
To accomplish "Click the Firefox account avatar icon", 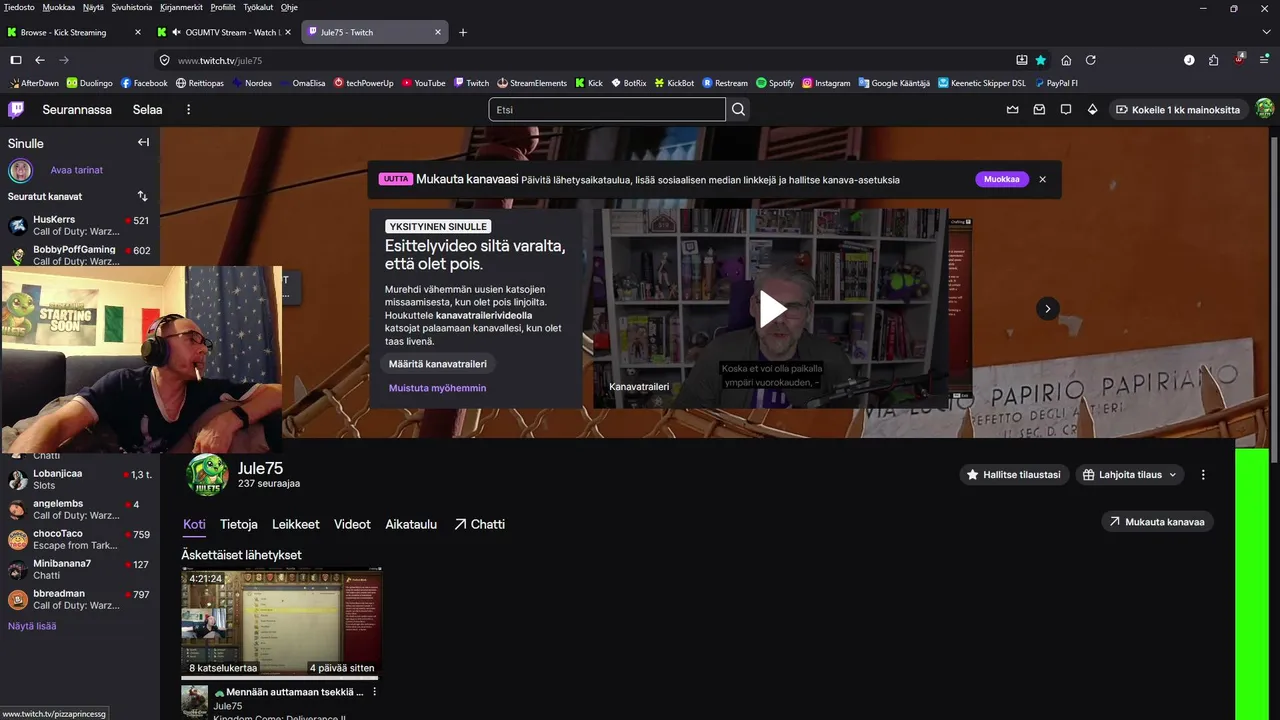I will click(x=1189, y=60).
